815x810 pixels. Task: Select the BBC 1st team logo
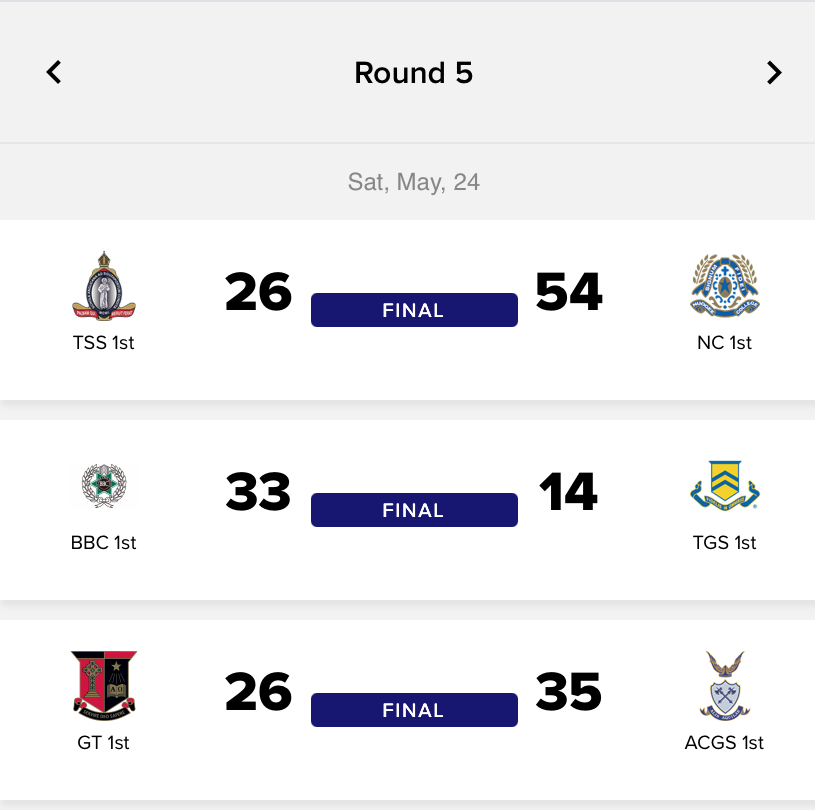pyautogui.click(x=104, y=486)
